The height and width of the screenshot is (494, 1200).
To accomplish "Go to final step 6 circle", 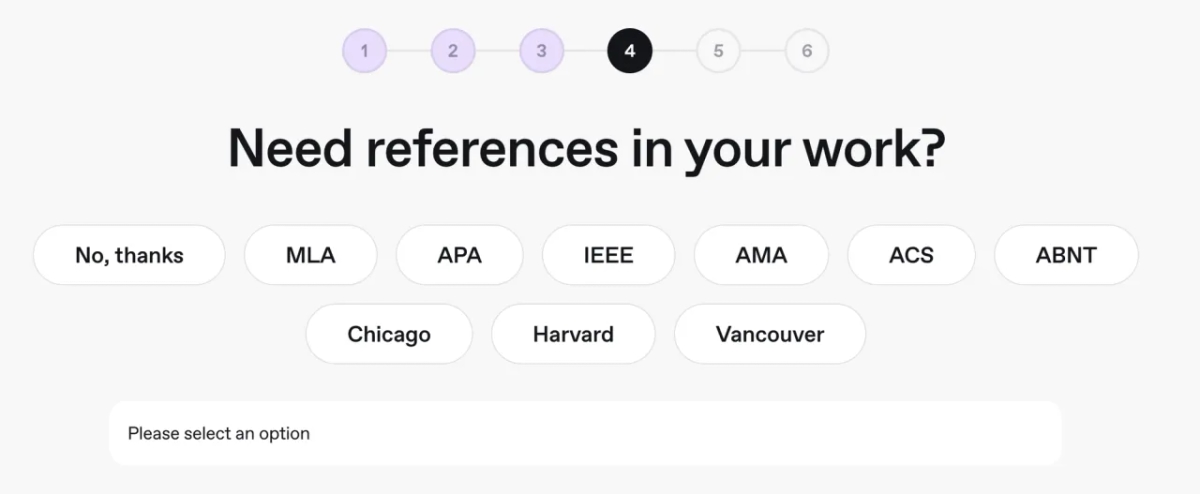I will tap(806, 51).
